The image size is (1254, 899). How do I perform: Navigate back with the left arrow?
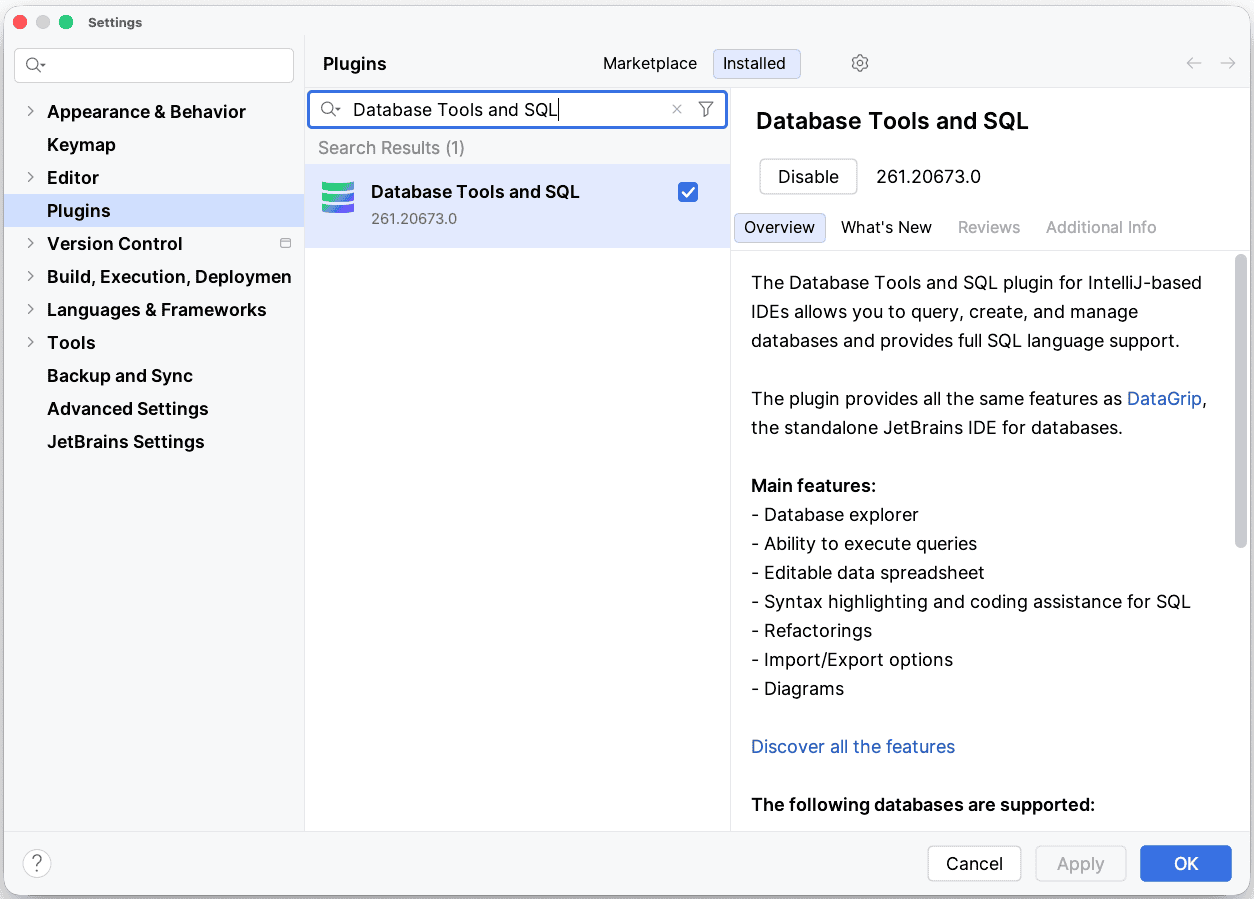[x=1193, y=63]
